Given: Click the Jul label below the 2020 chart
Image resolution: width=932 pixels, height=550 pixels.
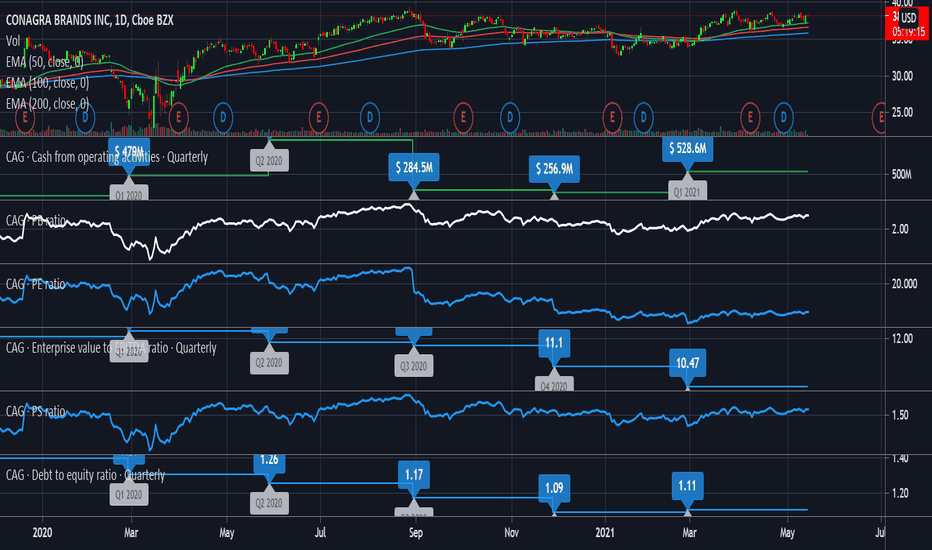Looking at the screenshot, I should [x=320, y=533].
